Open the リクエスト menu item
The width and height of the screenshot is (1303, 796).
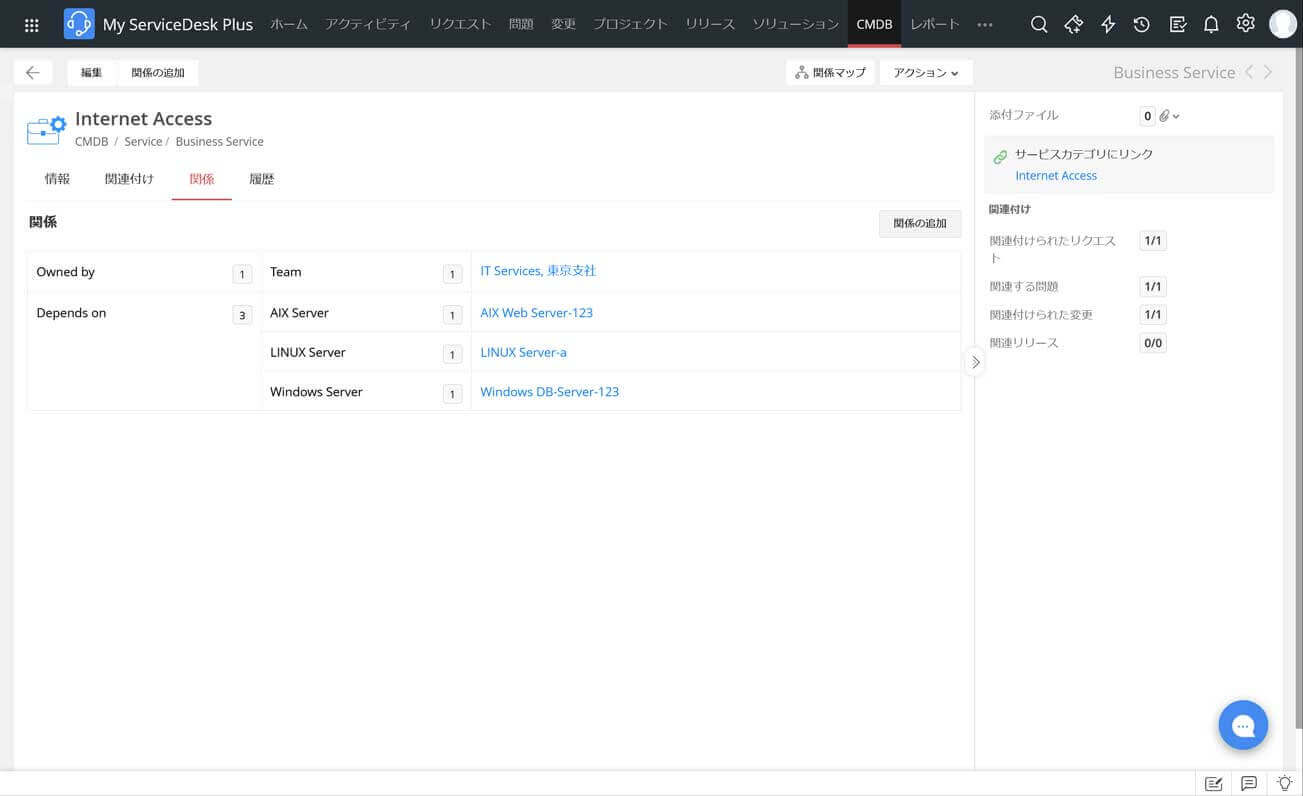pyautogui.click(x=460, y=24)
